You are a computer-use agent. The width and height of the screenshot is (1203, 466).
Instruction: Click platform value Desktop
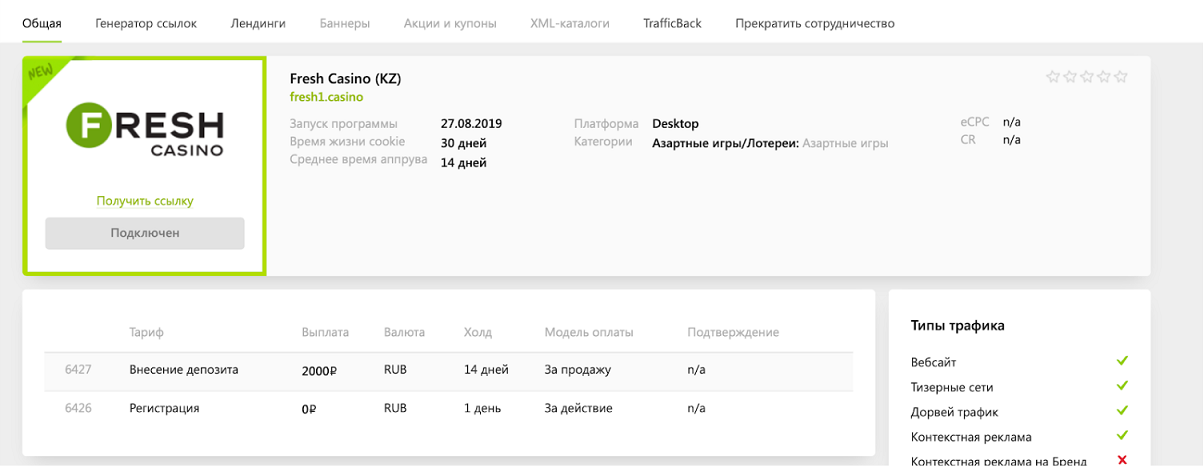coord(675,124)
